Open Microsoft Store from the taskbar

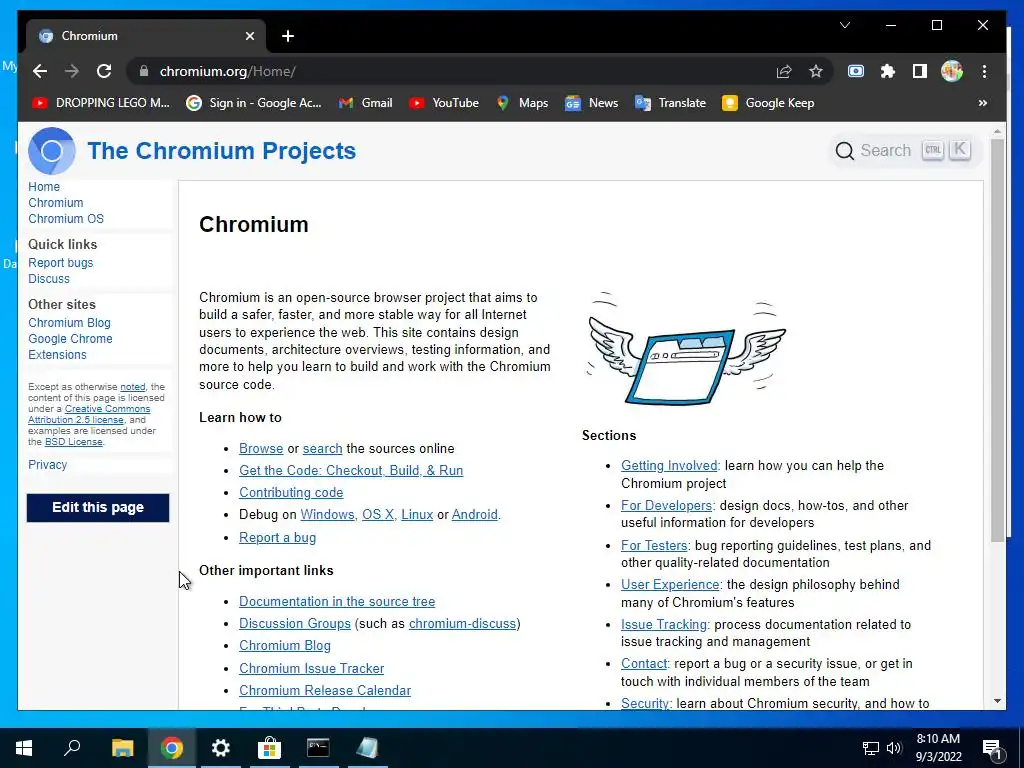coord(269,748)
